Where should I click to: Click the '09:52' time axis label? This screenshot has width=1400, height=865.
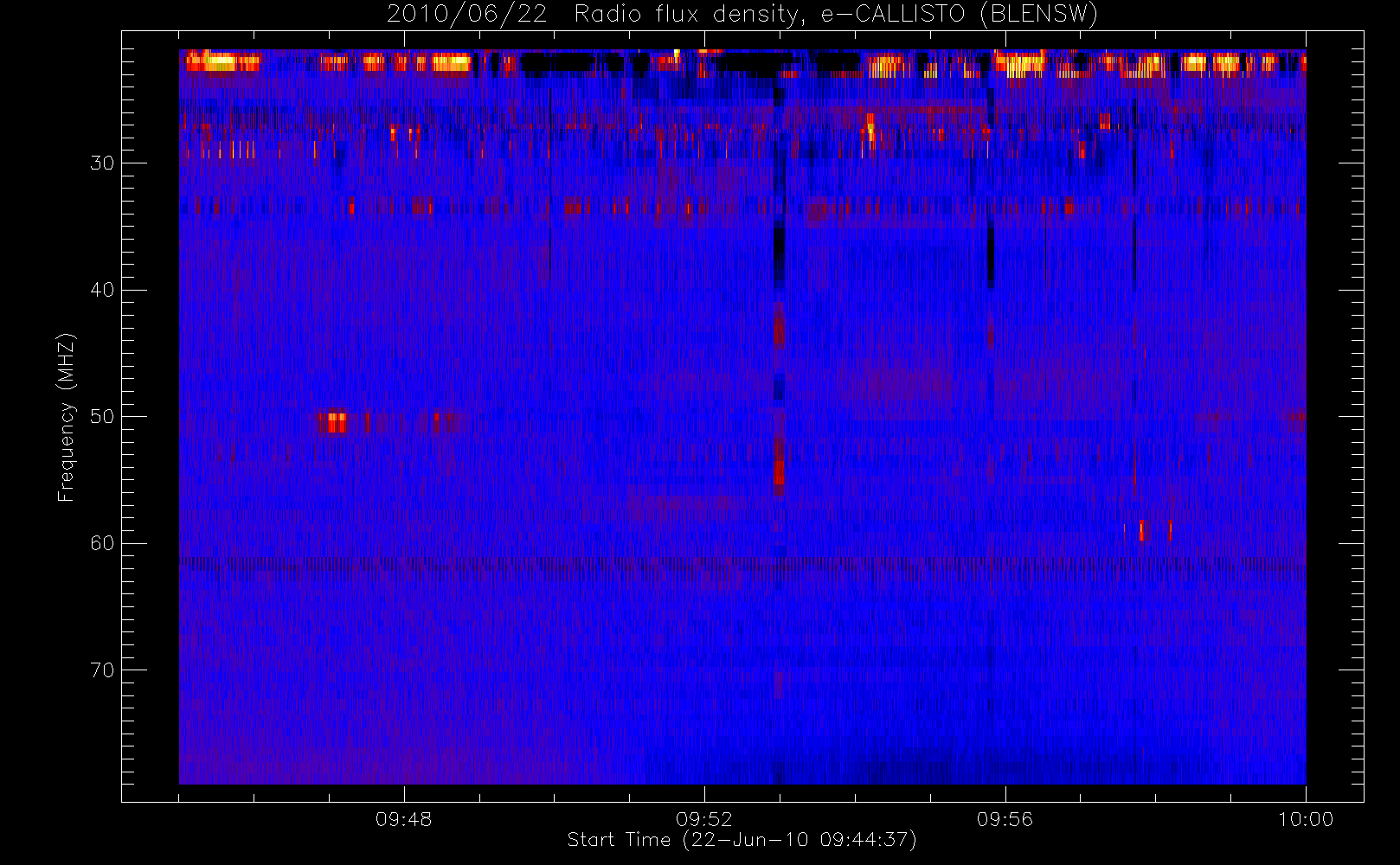coord(703,819)
